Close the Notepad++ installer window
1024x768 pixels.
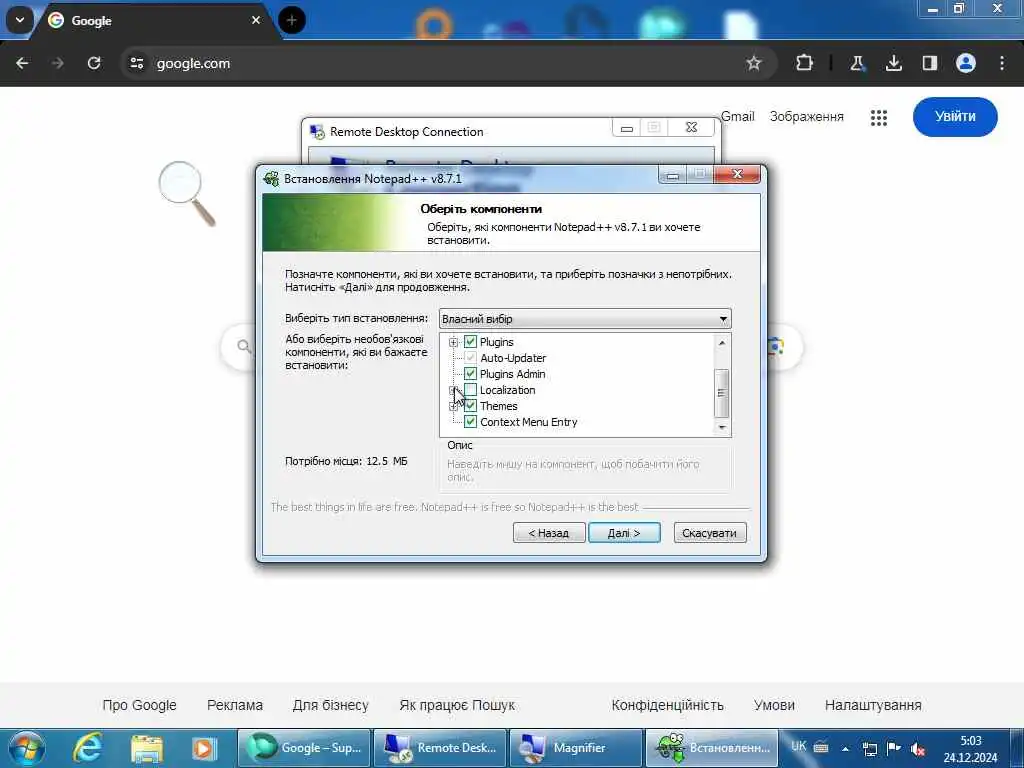737,174
